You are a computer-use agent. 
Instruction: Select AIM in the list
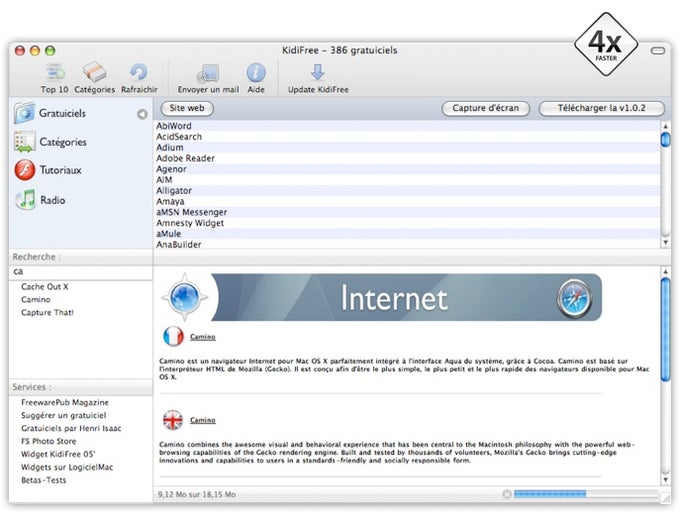coord(407,180)
